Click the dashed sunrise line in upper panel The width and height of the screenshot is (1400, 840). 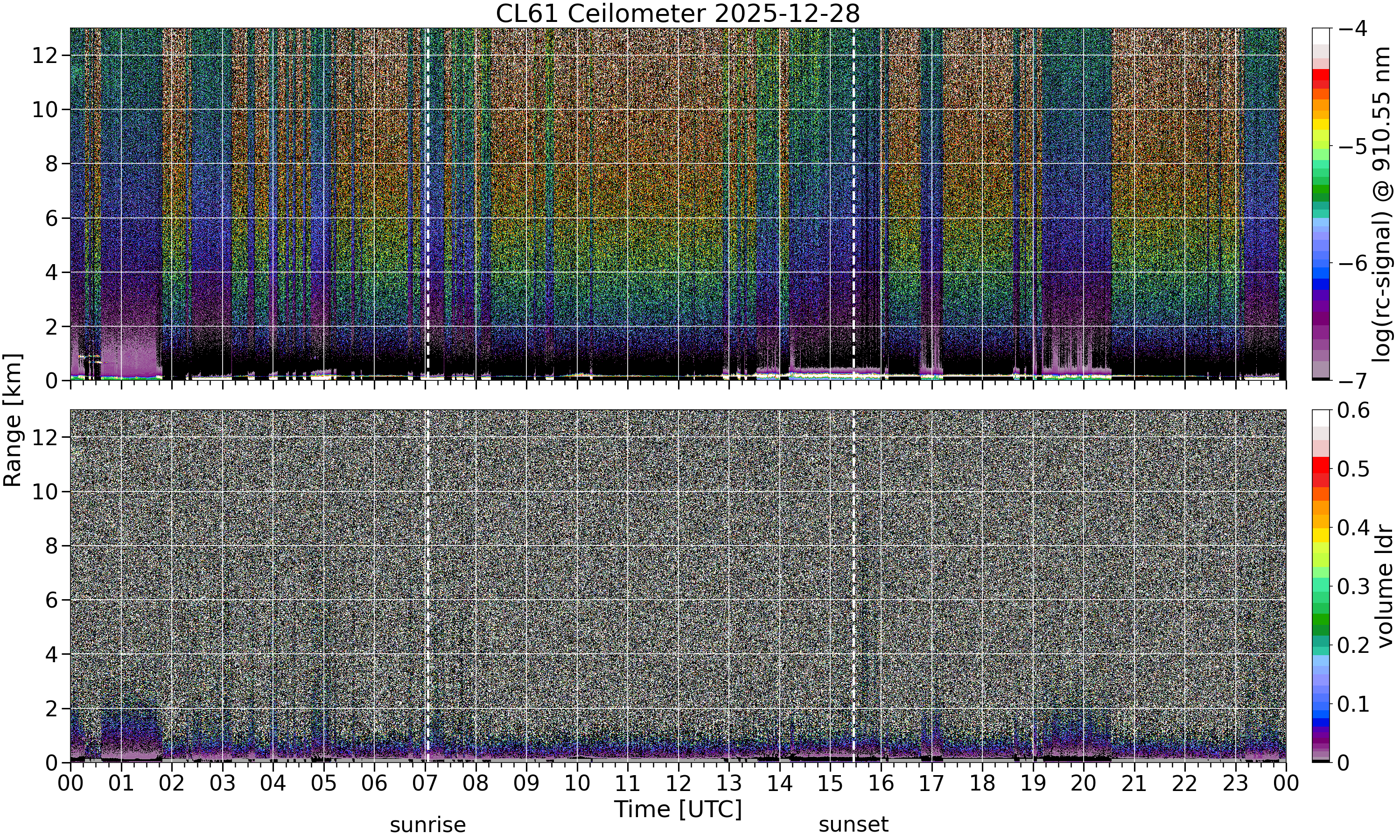[x=428, y=204]
